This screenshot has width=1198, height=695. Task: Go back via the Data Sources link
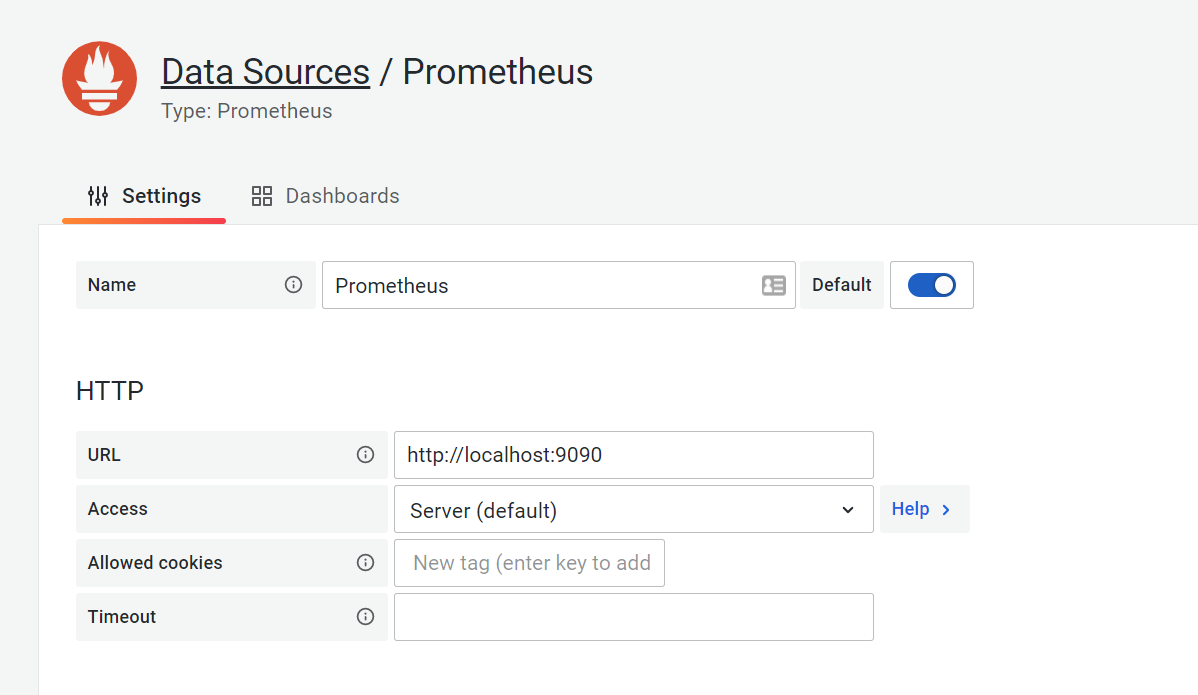(x=265, y=72)
